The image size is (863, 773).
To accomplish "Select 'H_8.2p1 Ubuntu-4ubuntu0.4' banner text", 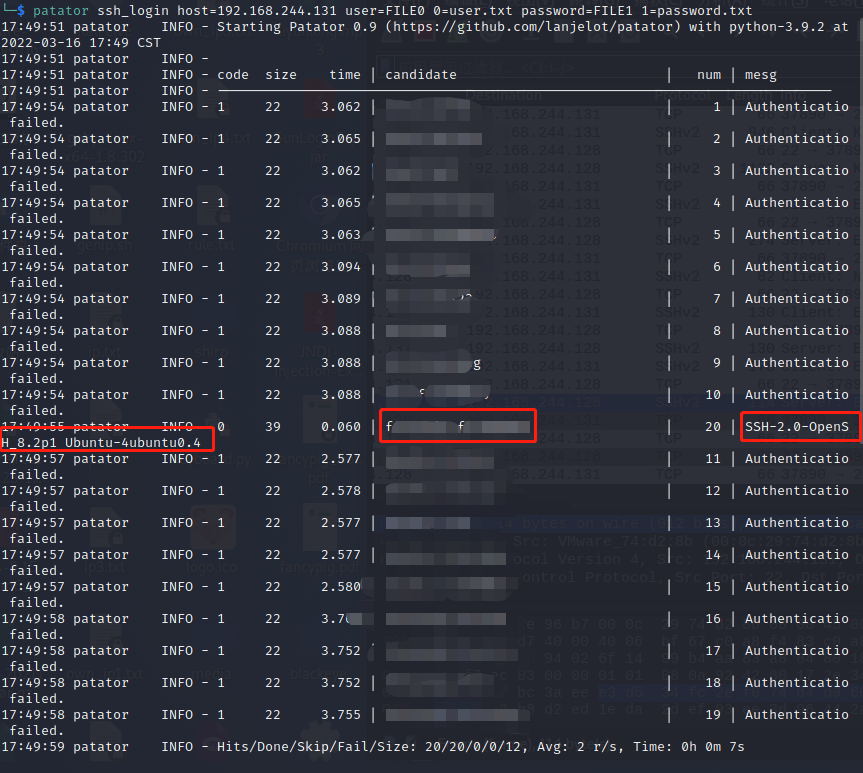I will [x=101, y=443].
